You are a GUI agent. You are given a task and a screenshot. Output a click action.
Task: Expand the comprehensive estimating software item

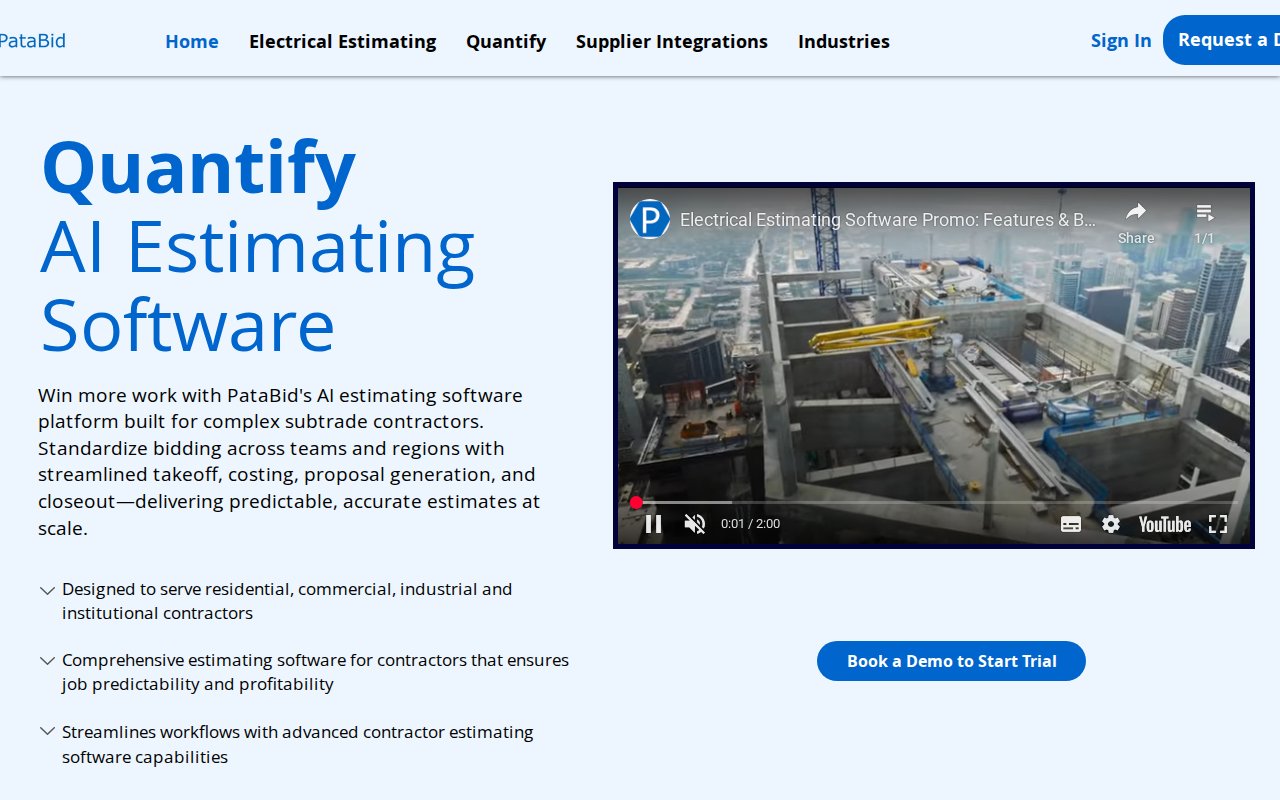click(47, 661)
